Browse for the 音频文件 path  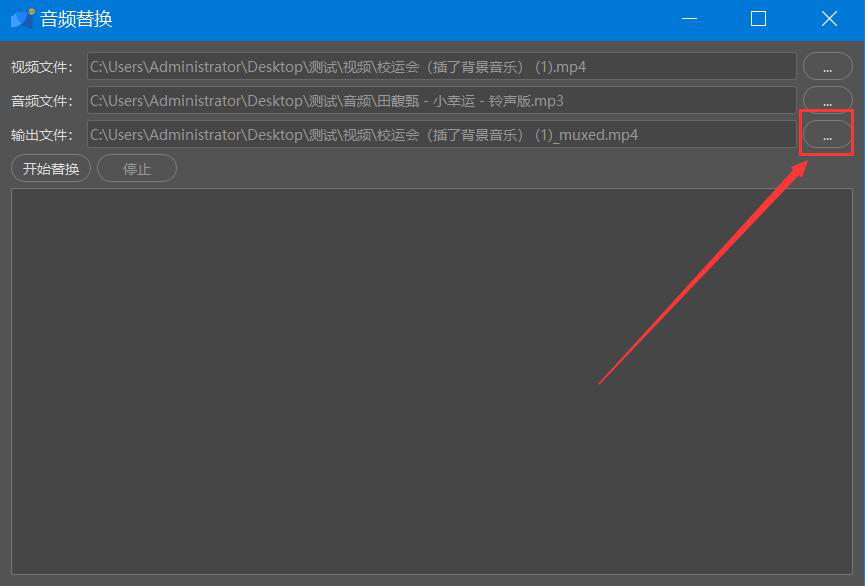(827, 100)
